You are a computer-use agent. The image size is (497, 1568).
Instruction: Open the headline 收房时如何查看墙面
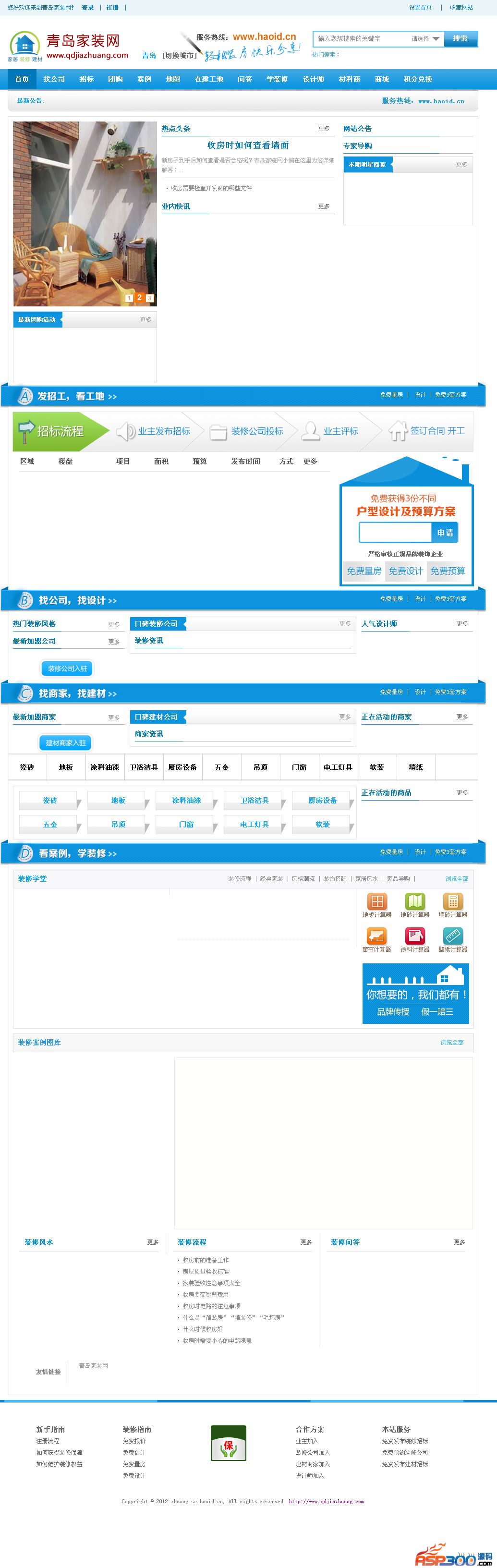point(248,145)
